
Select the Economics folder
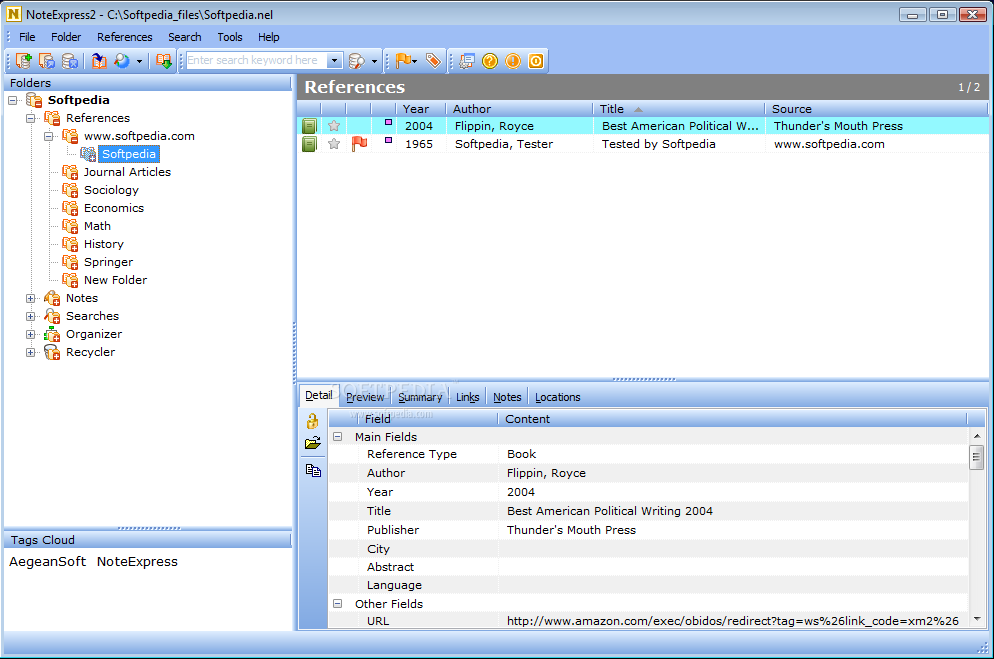(x=113, y=208)
